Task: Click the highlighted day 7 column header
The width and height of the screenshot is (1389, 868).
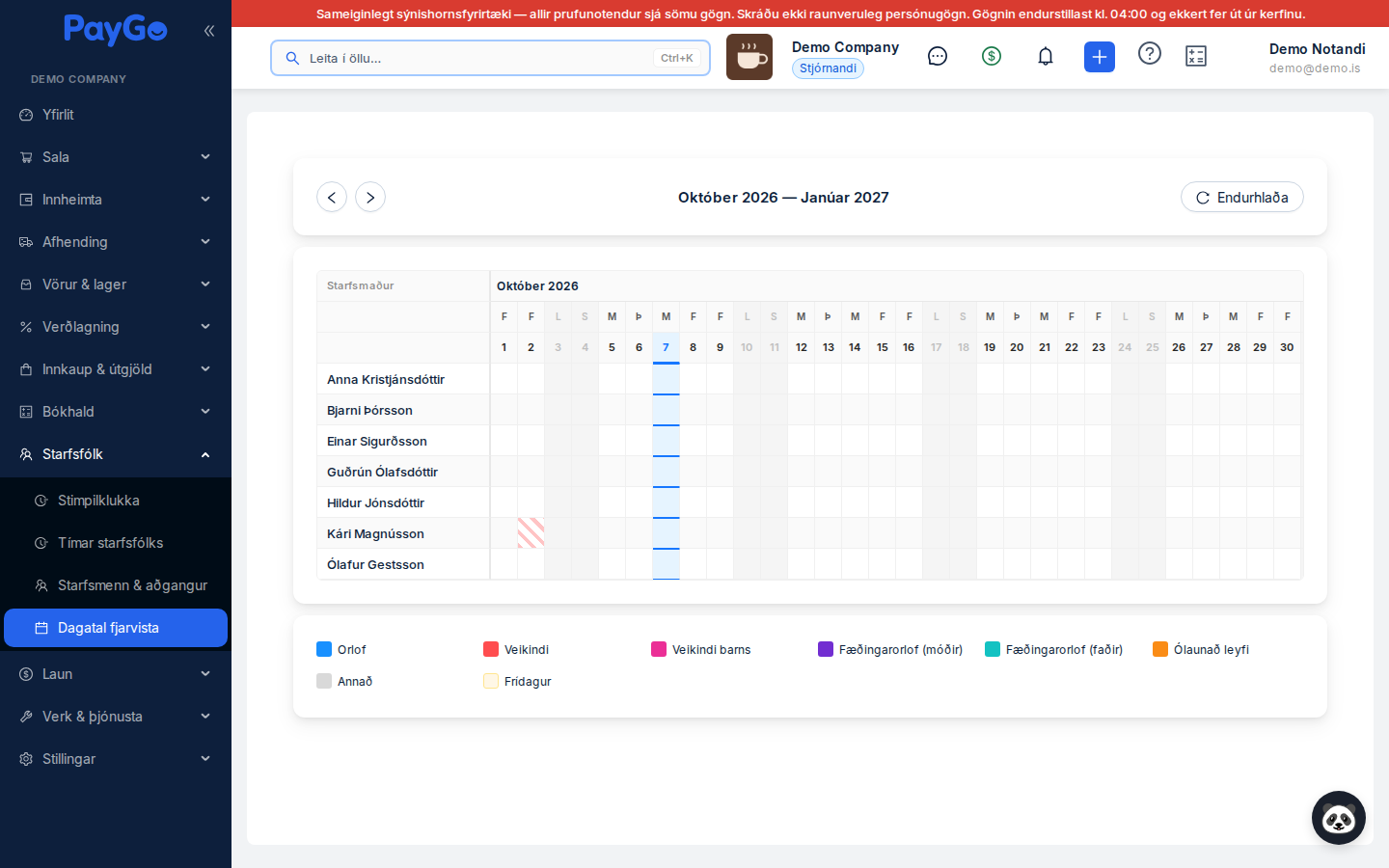Action: pyautogui.click(x=667, y=347)
